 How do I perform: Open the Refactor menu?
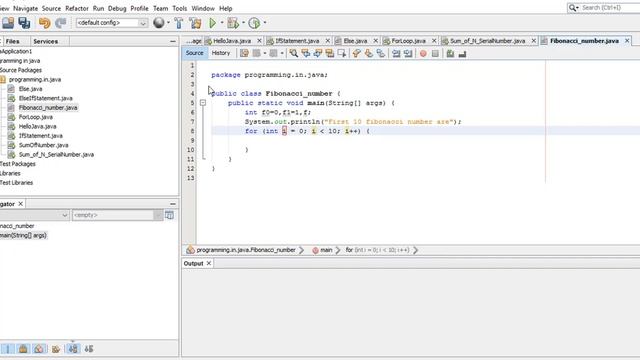77,8
